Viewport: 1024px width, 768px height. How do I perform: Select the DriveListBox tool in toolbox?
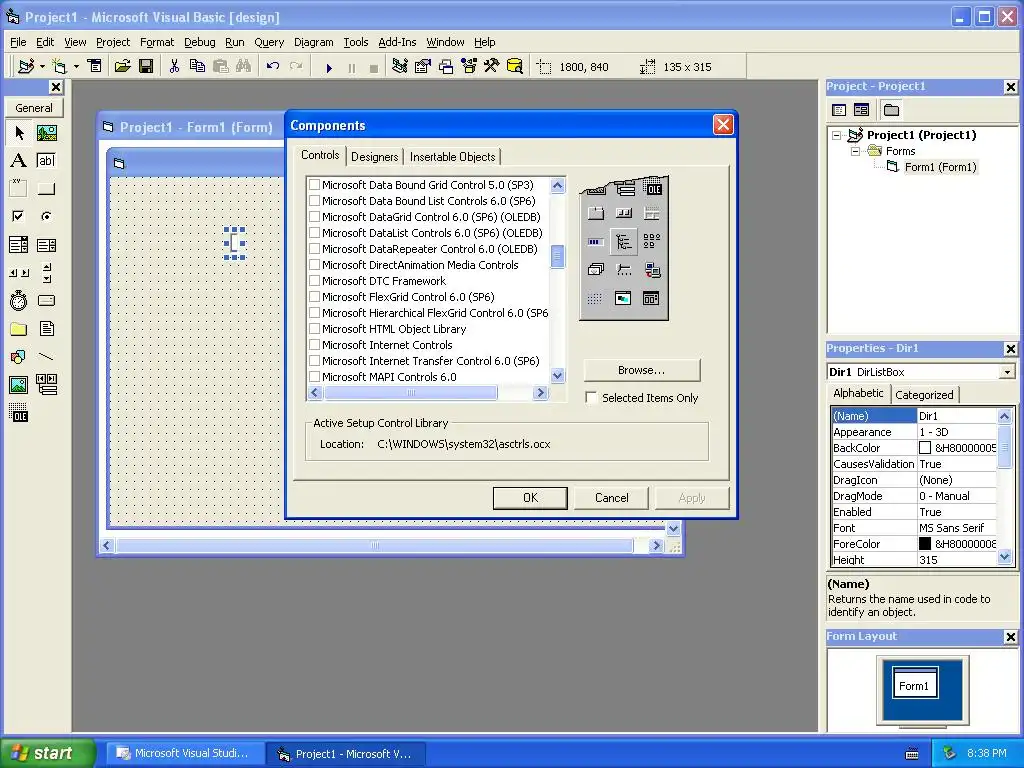tap(46, 300)
